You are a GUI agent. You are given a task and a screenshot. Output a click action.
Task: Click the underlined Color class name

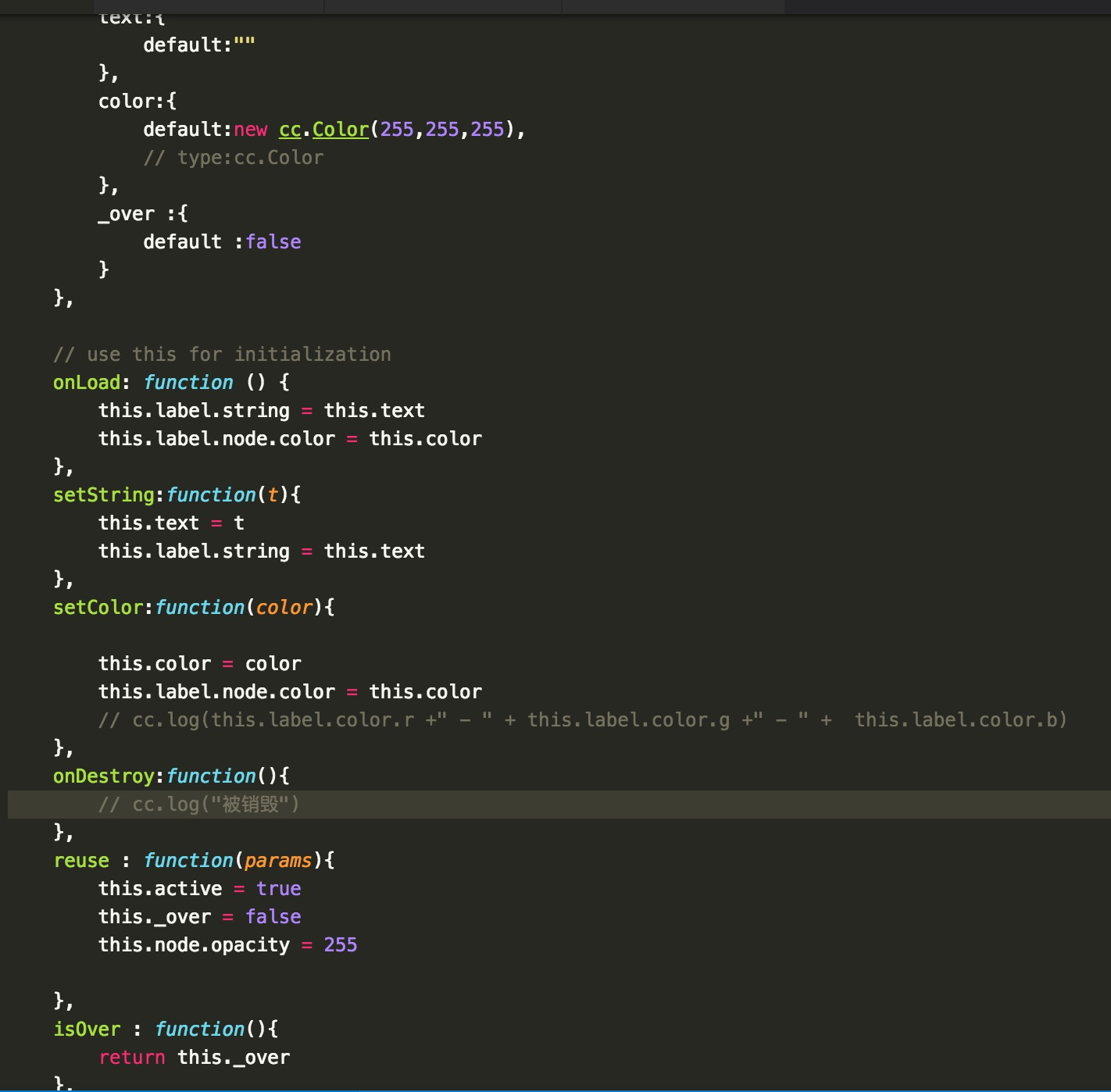(x=341, y=130)
